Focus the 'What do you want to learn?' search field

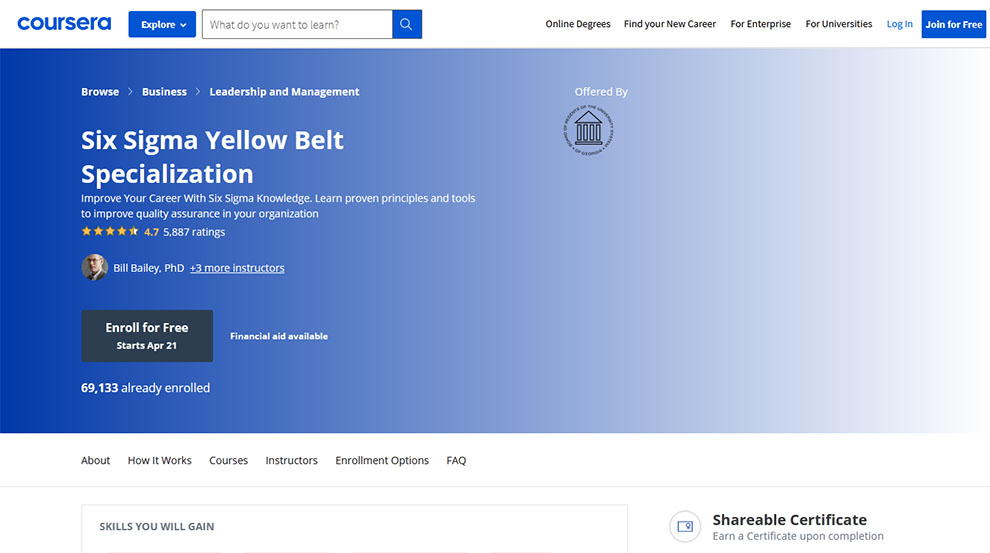tap(297, 25)
